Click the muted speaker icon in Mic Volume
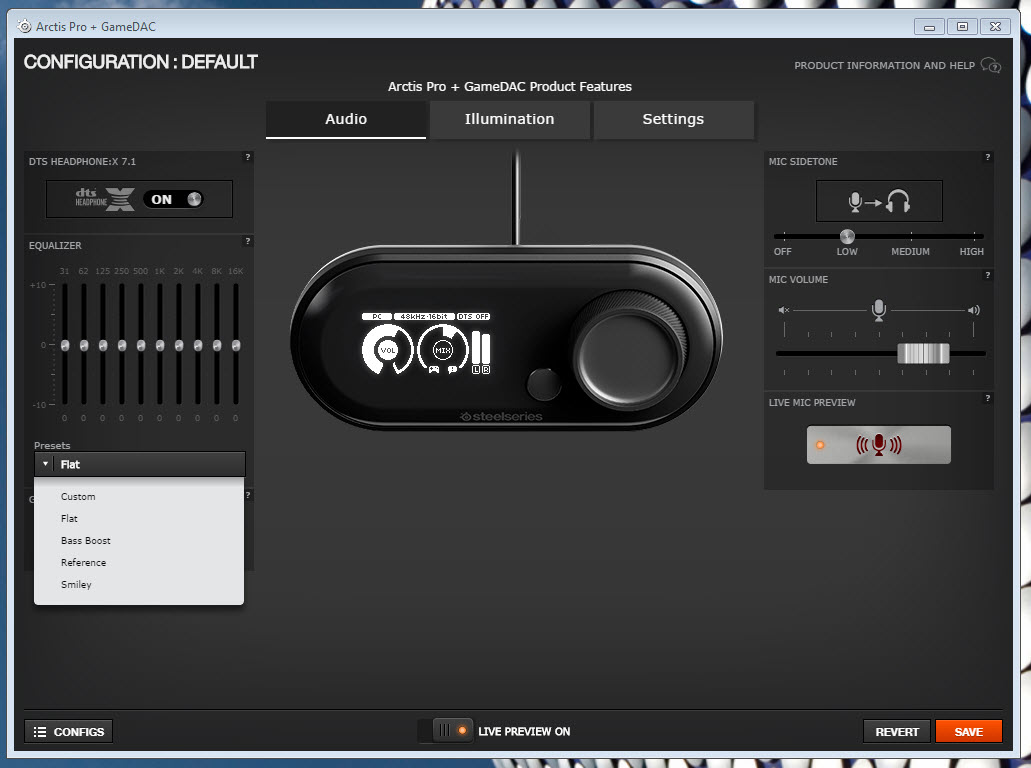 pyautogui.click(x=784, y=310)
